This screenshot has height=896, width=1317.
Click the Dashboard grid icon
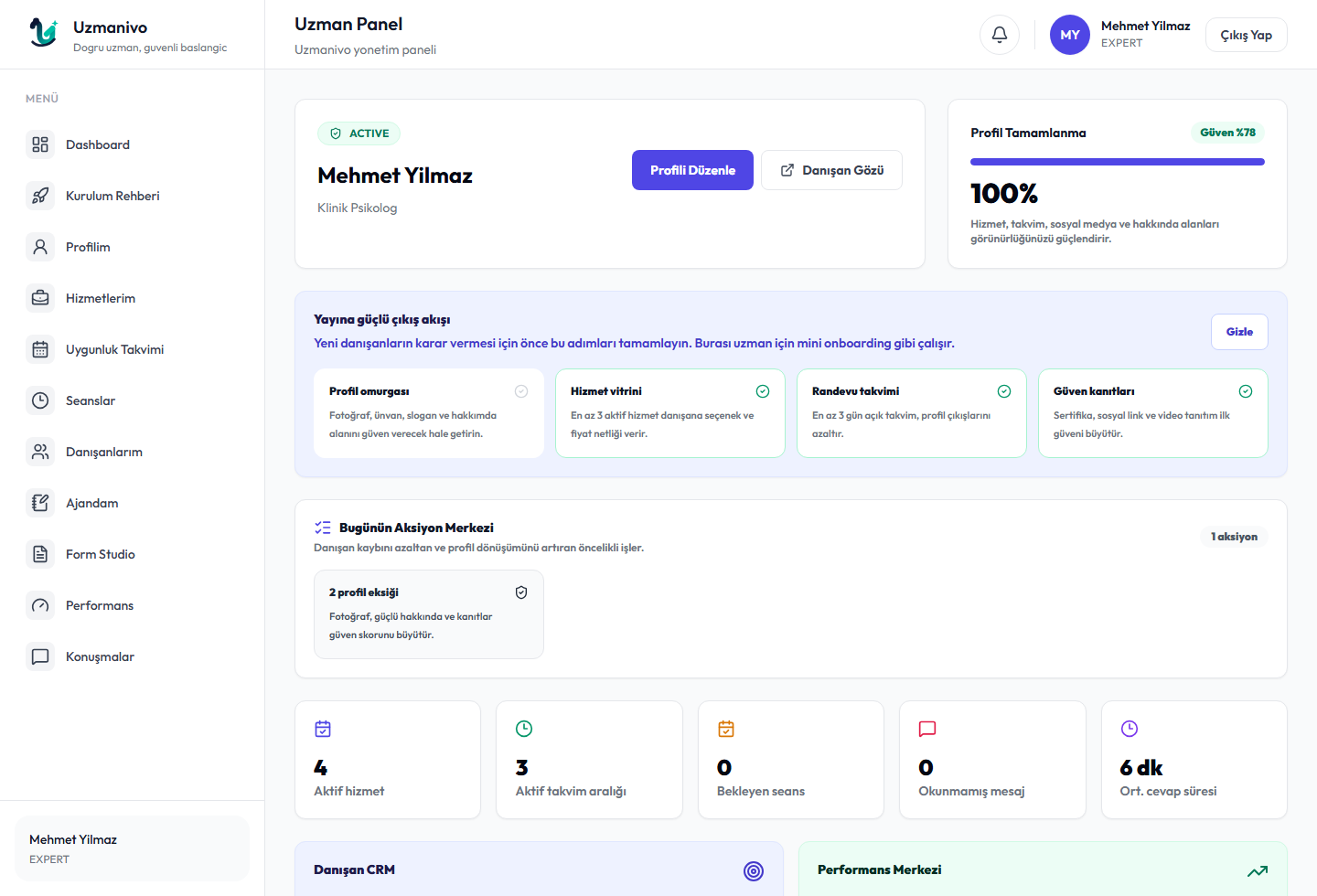click(40, 144)
